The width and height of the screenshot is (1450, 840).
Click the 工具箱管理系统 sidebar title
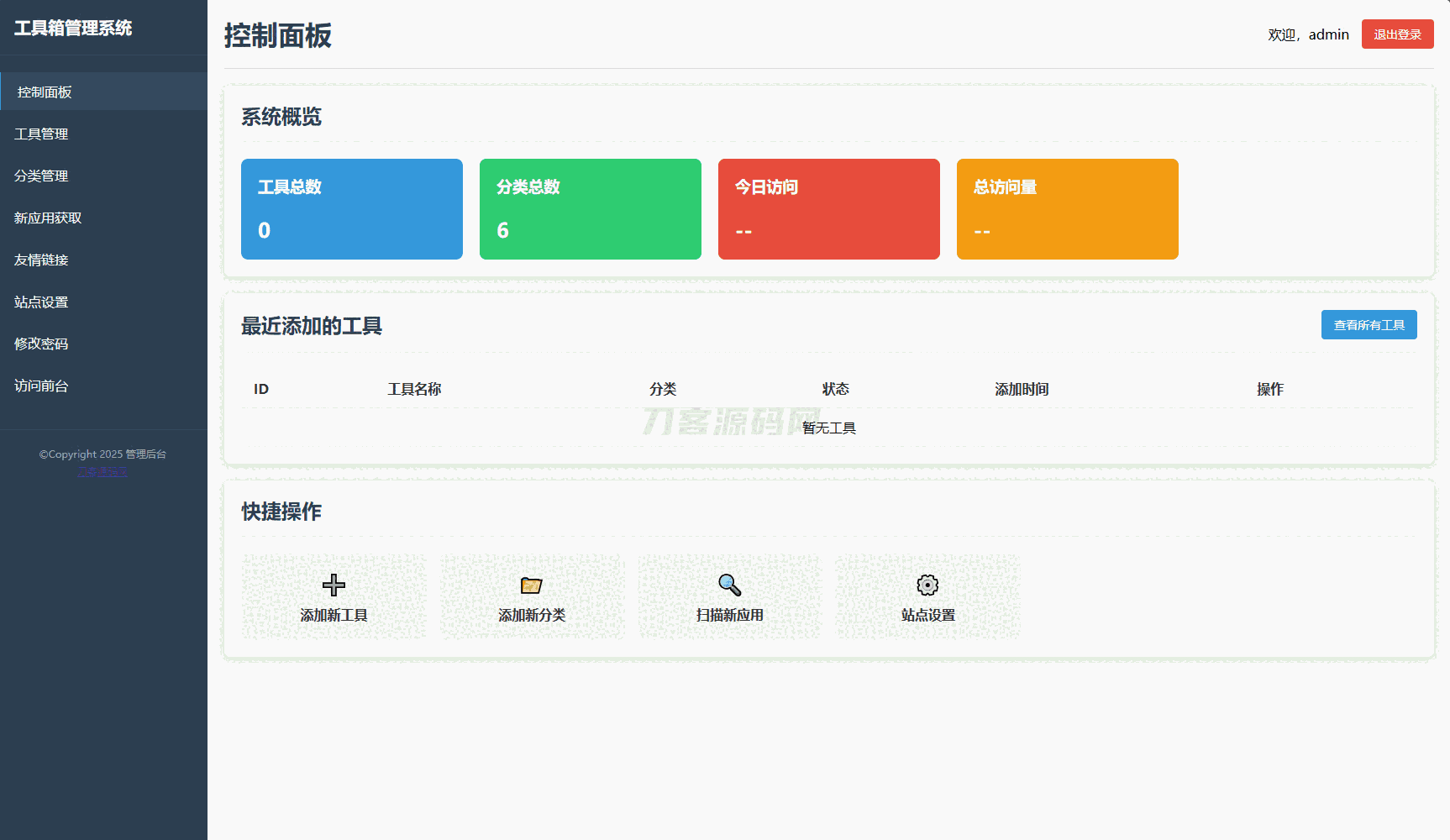pos(73,28)
